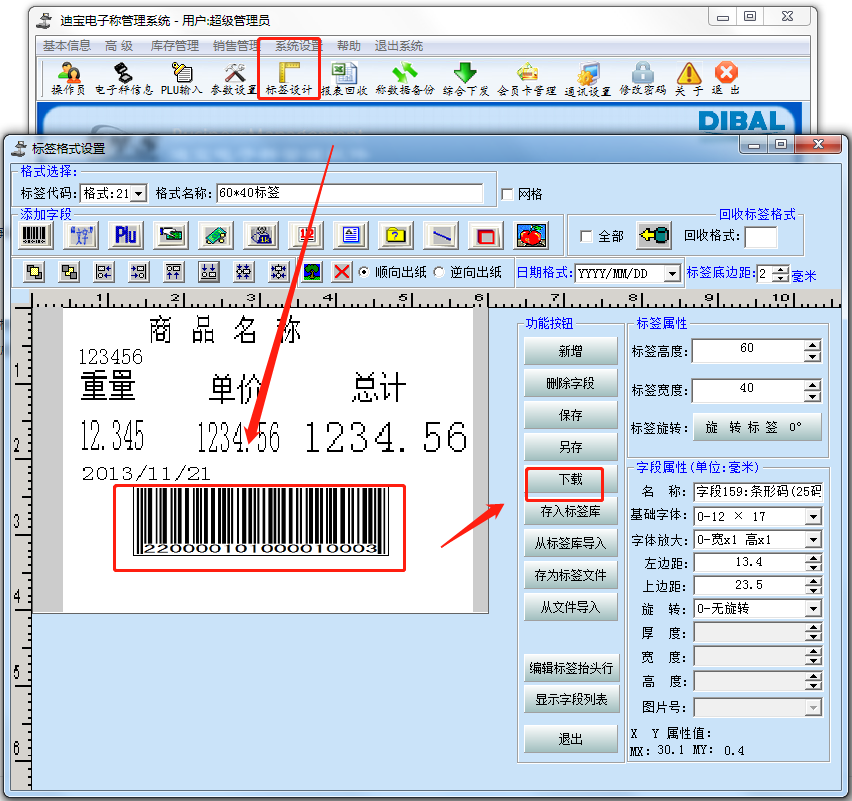The image size is (852, 801).
Task: Add the yellow question-mark folder field
Action: pyautogui.click(x=396, y=235)
